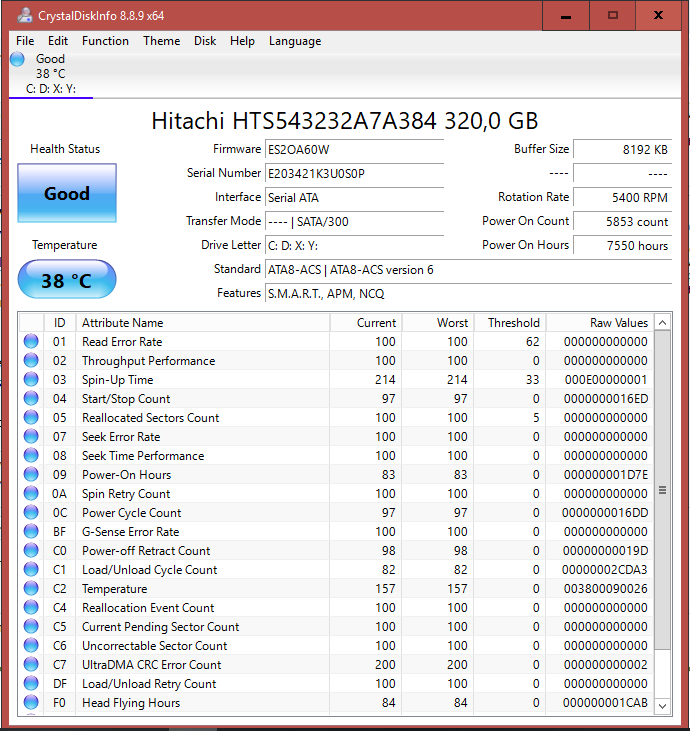Image resolution: width=690 pixels, height=731 pixels.
Task: Open the Language menu
Action: pyautogui.click(x=295, y=41)
